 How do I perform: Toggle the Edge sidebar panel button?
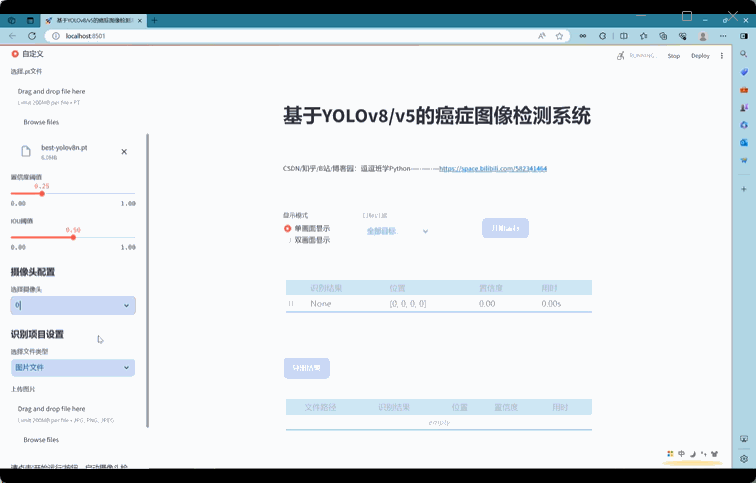coord(743,36)
